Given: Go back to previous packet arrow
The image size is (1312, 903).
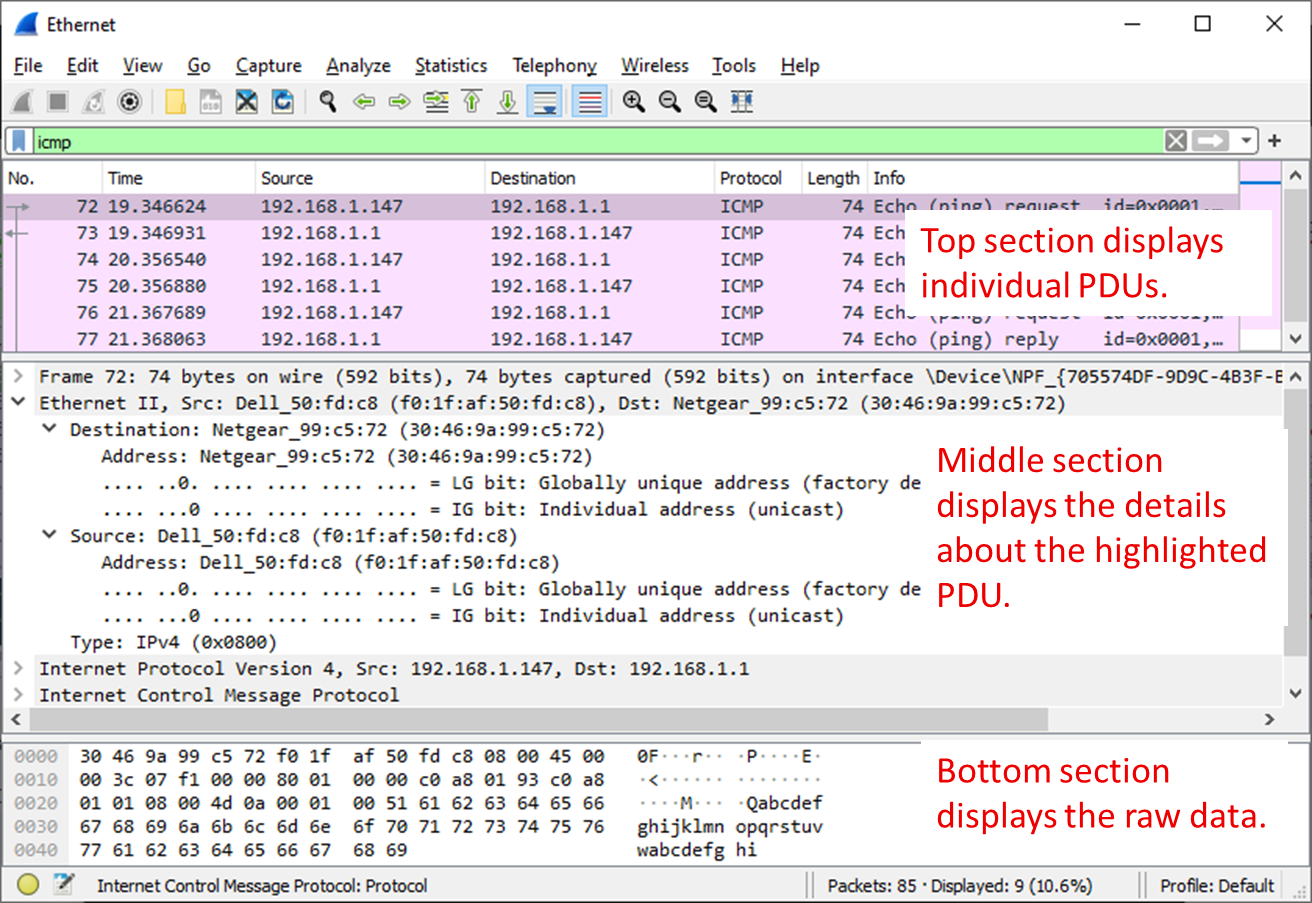Looking at the screenshot, I should (x=363, y=101).
